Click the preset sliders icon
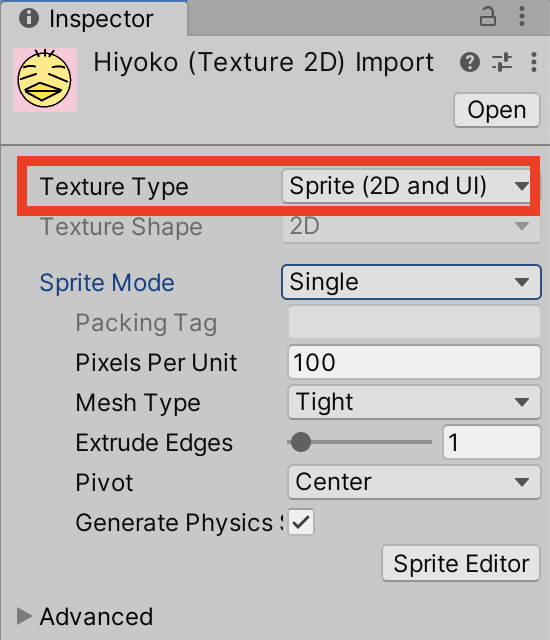This screenshot has width=550, height=640. point(502,62)
